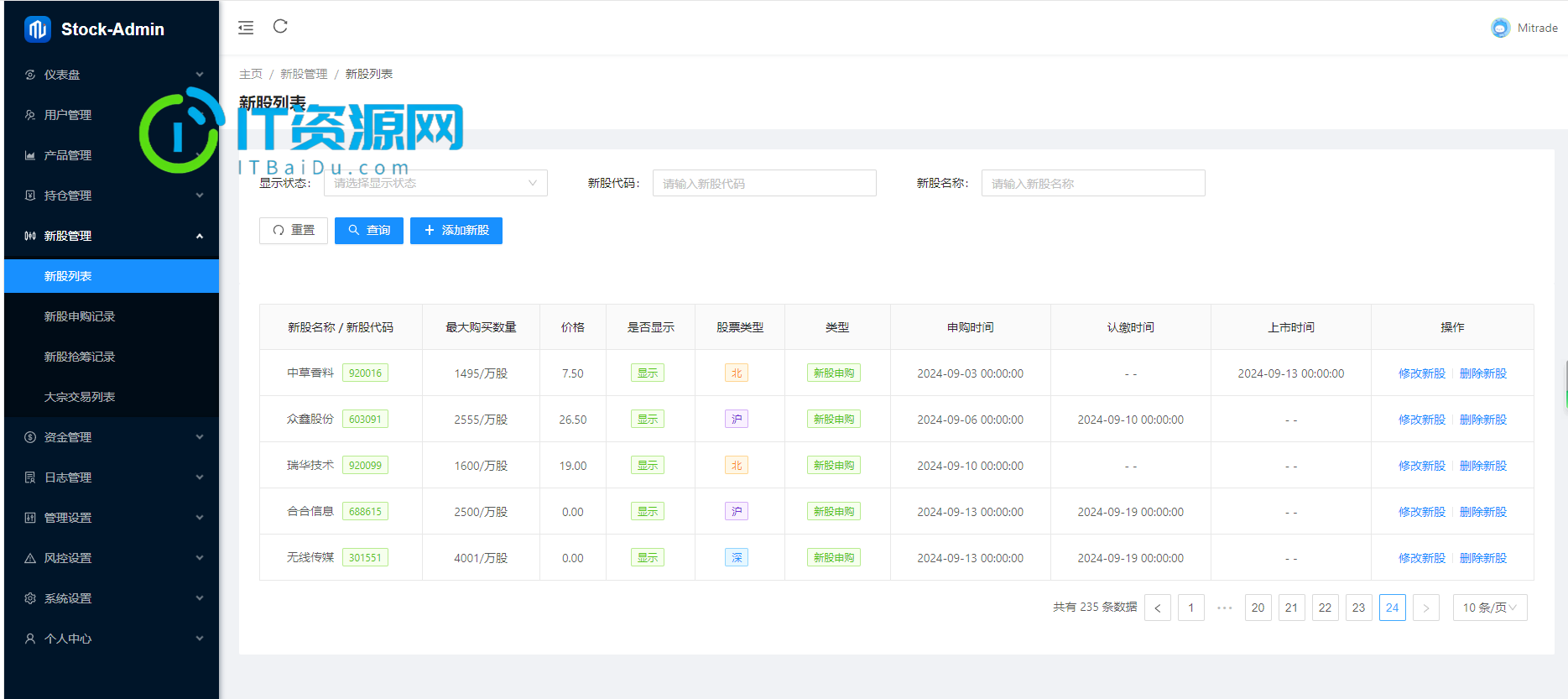Click the 申购时间 column header

[971, 327]
